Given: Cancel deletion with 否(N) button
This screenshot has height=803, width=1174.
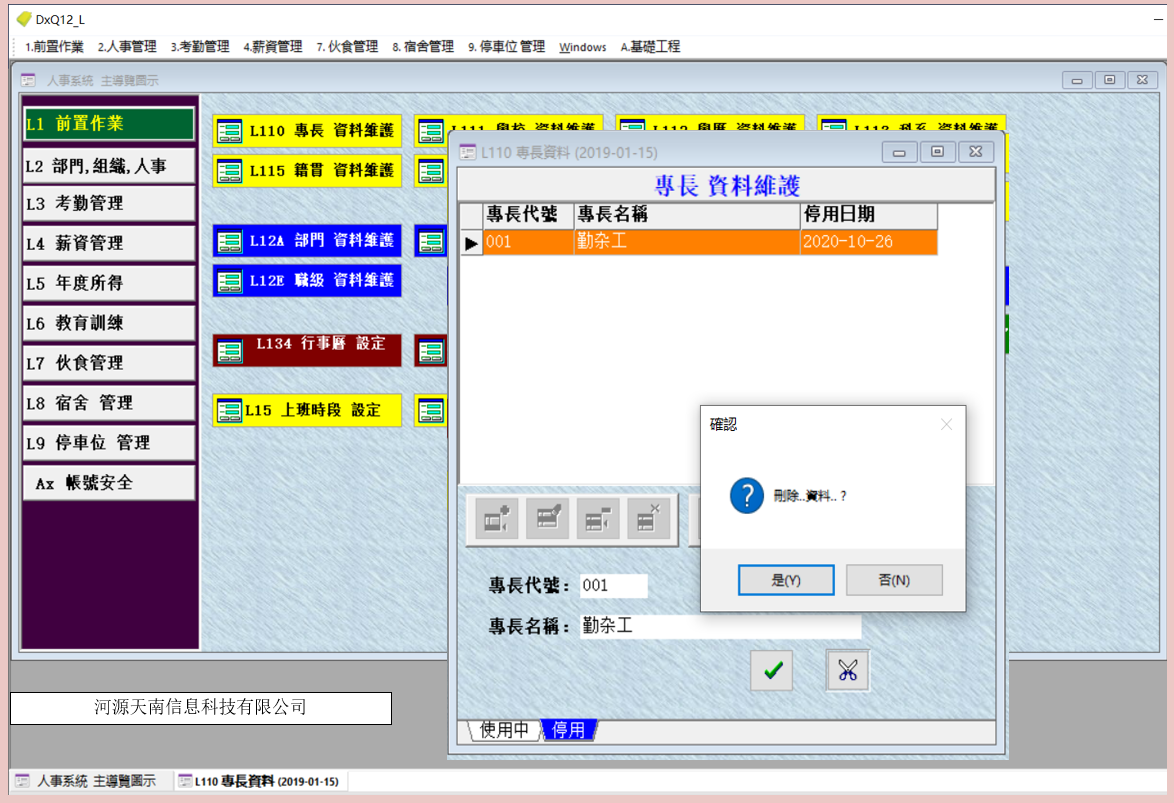Looking at the screenshot, I should tap(894, 580).
